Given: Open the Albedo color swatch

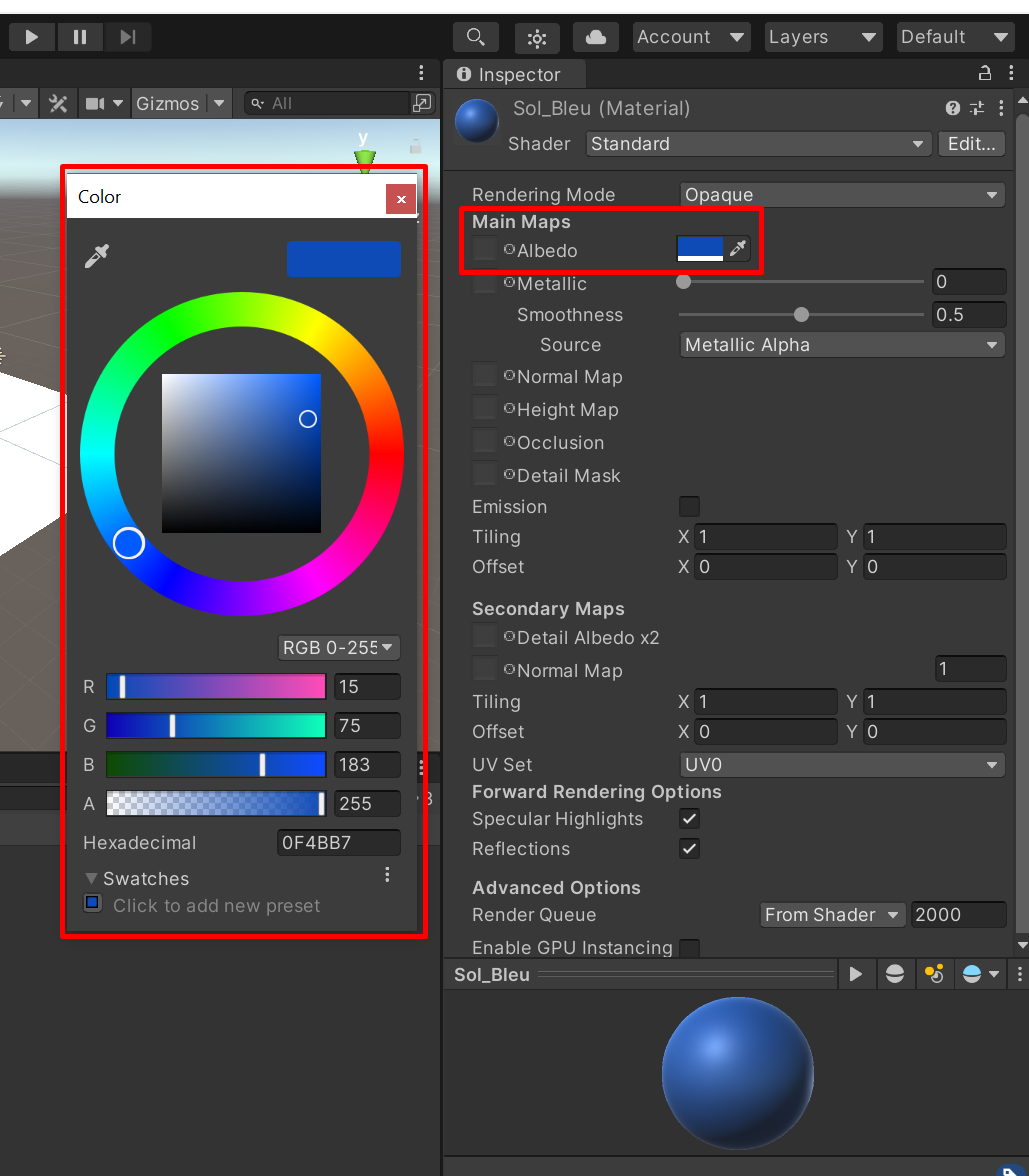Looking at the screenshot, I should (x=700, y=248).
